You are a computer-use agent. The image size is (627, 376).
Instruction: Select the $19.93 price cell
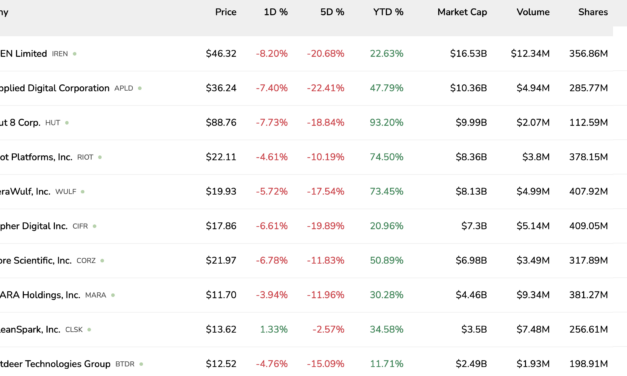pyautogui.click(x=221, y=192)
